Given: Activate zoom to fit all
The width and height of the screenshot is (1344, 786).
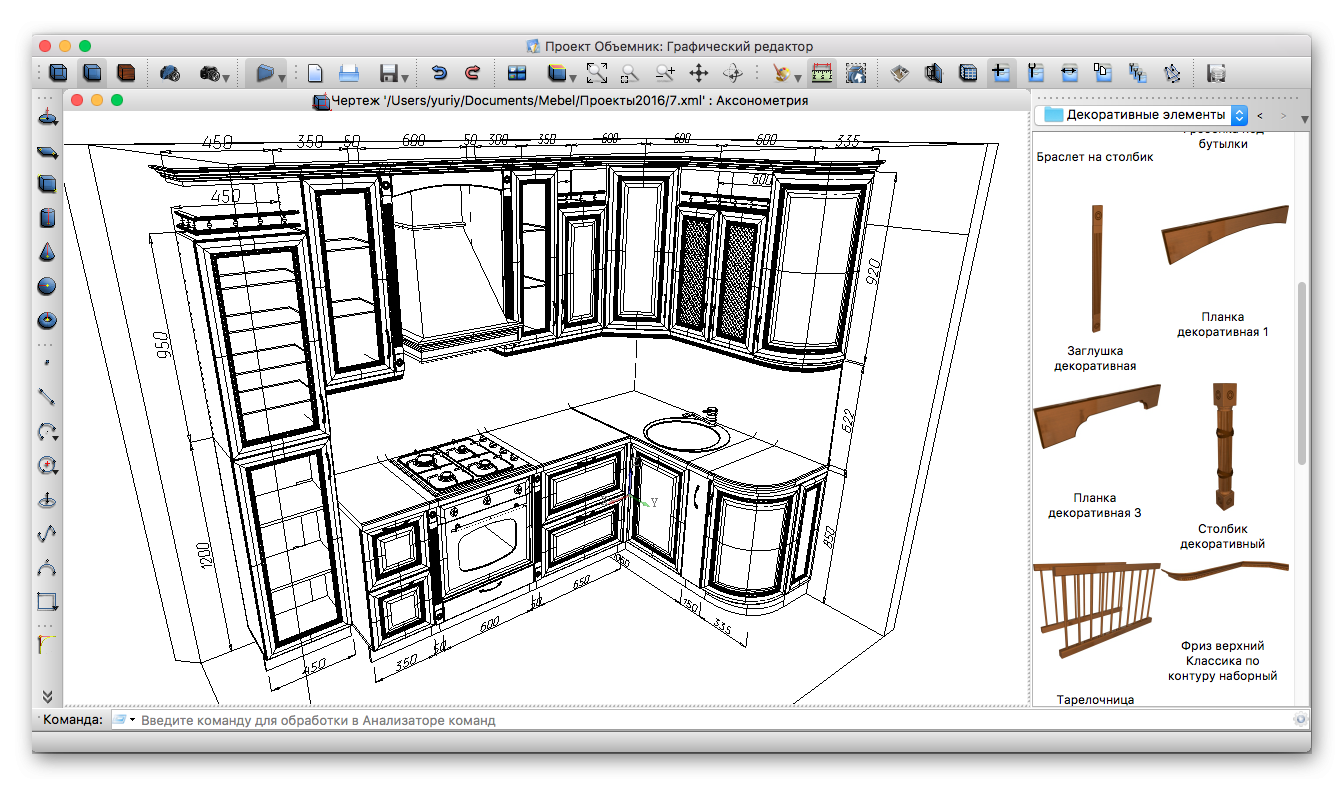Looking at the screenshot, I should coord(597,73).
